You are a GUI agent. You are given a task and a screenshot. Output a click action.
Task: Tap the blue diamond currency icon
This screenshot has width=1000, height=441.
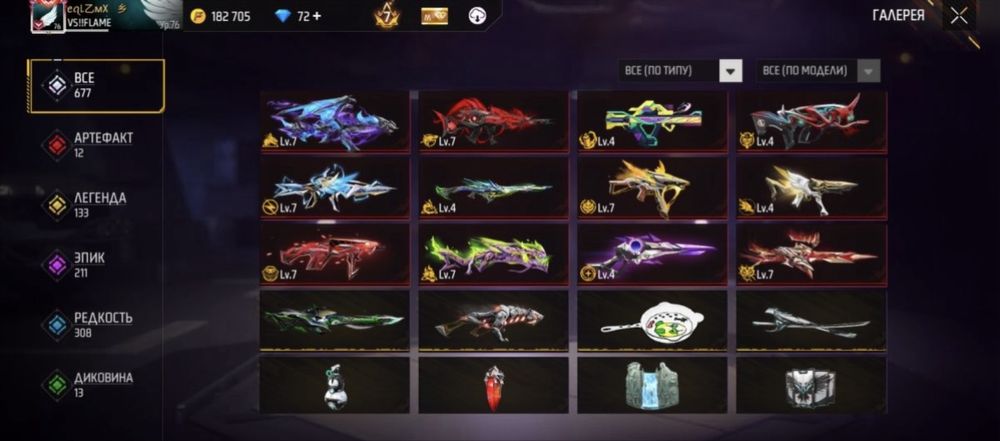[283, 16]
